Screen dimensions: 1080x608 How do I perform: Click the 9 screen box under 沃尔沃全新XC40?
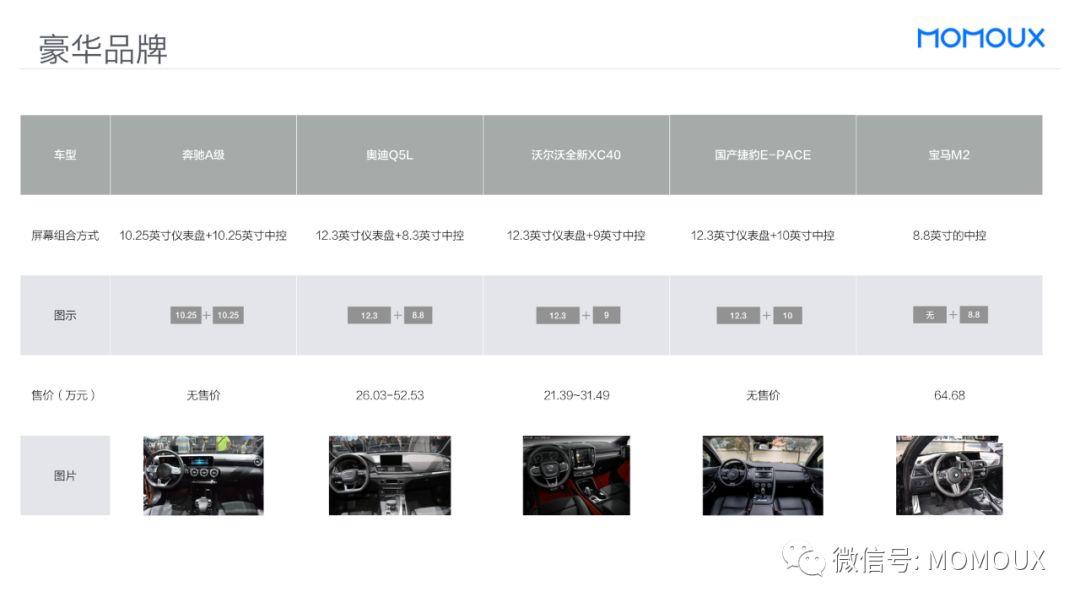click(606, 315)
